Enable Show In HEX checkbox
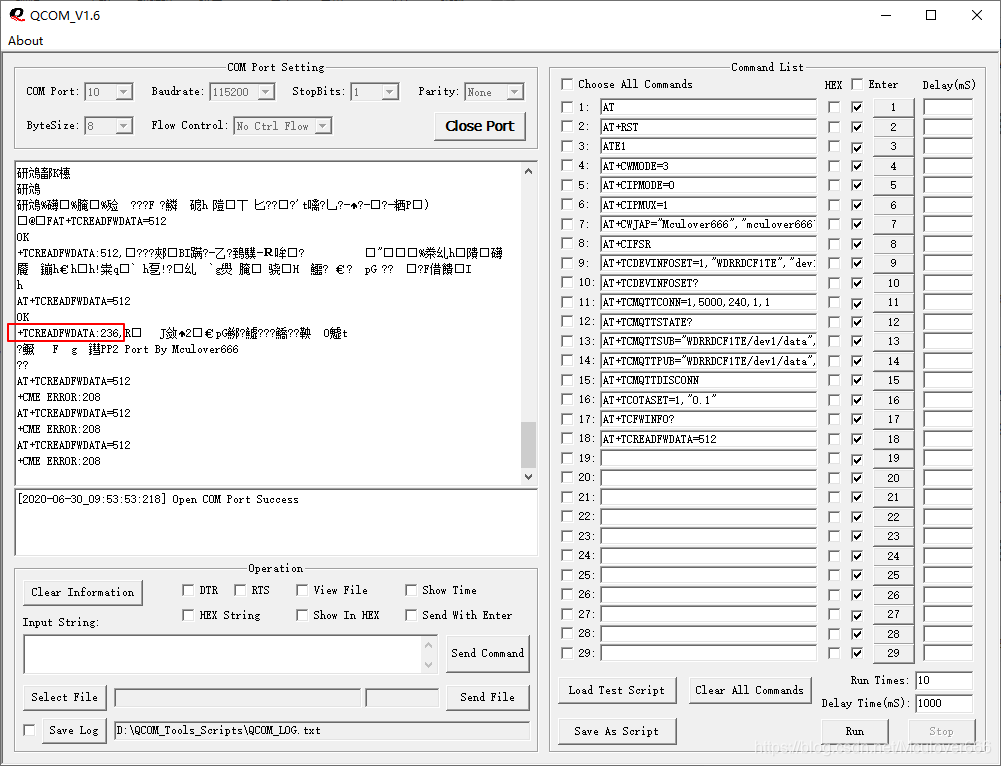 302,615
